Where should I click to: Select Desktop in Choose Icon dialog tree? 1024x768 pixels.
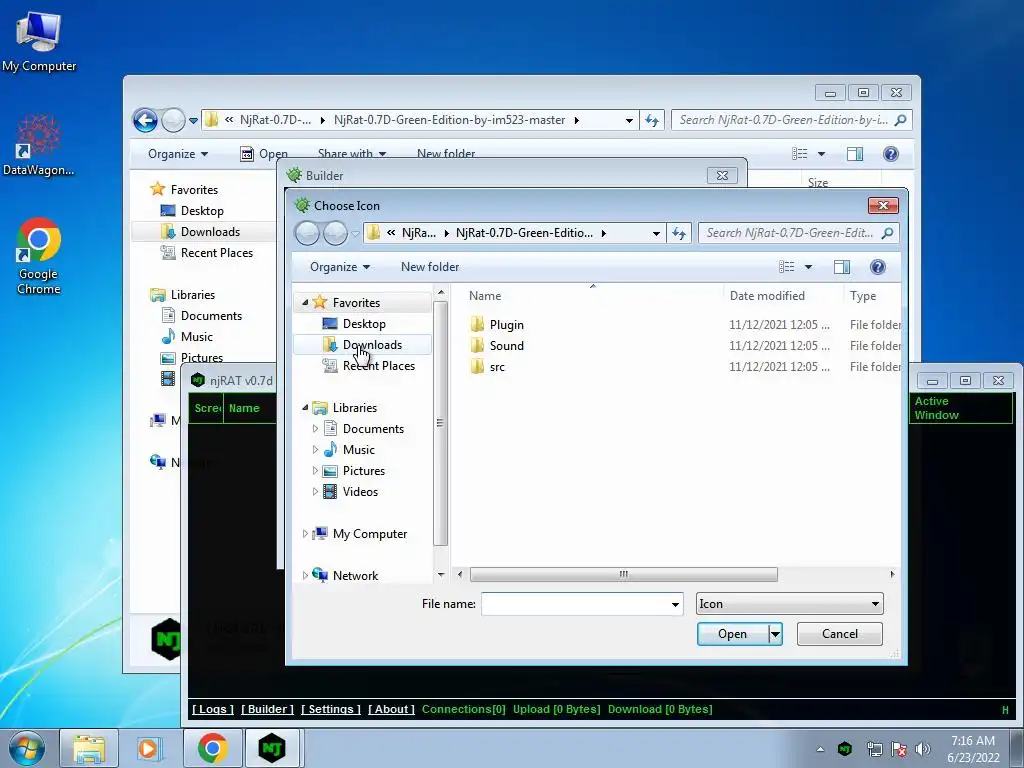pyautogui.click(x=364, y=324)
